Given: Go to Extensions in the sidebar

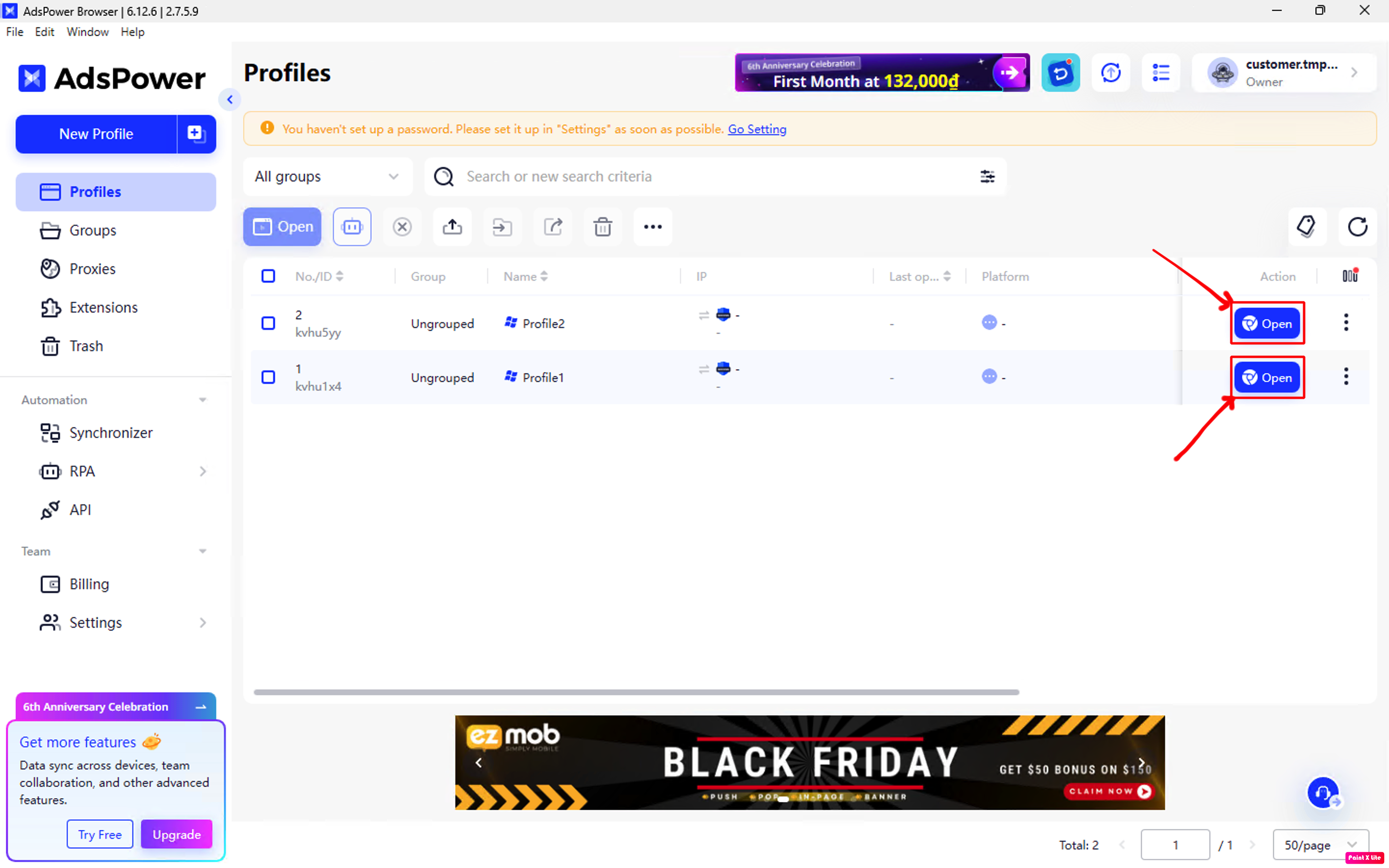Looking at the screenshot, I should tap(115, 307).
